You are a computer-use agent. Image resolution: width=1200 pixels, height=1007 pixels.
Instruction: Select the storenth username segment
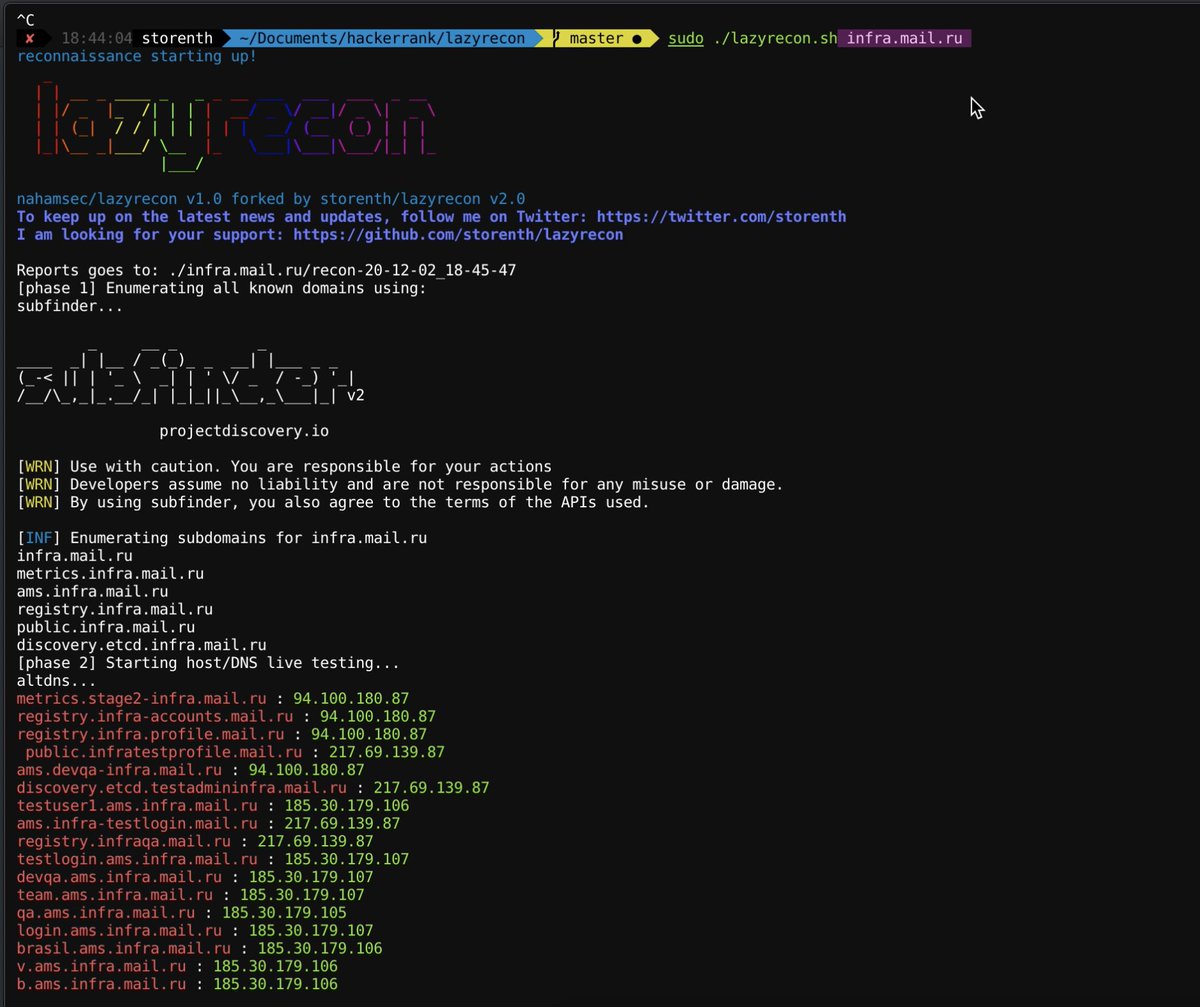178,38
